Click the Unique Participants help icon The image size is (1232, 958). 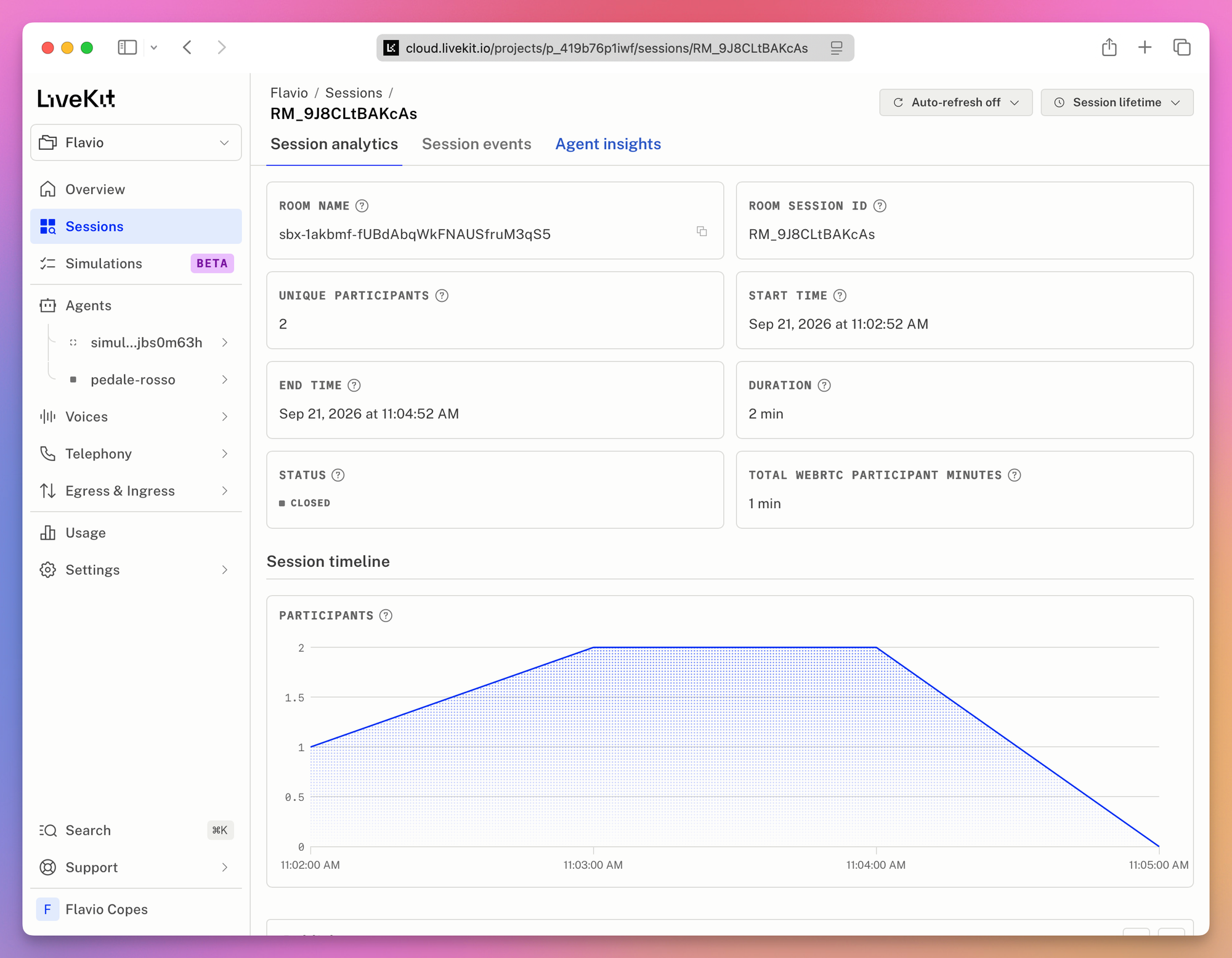442,296
